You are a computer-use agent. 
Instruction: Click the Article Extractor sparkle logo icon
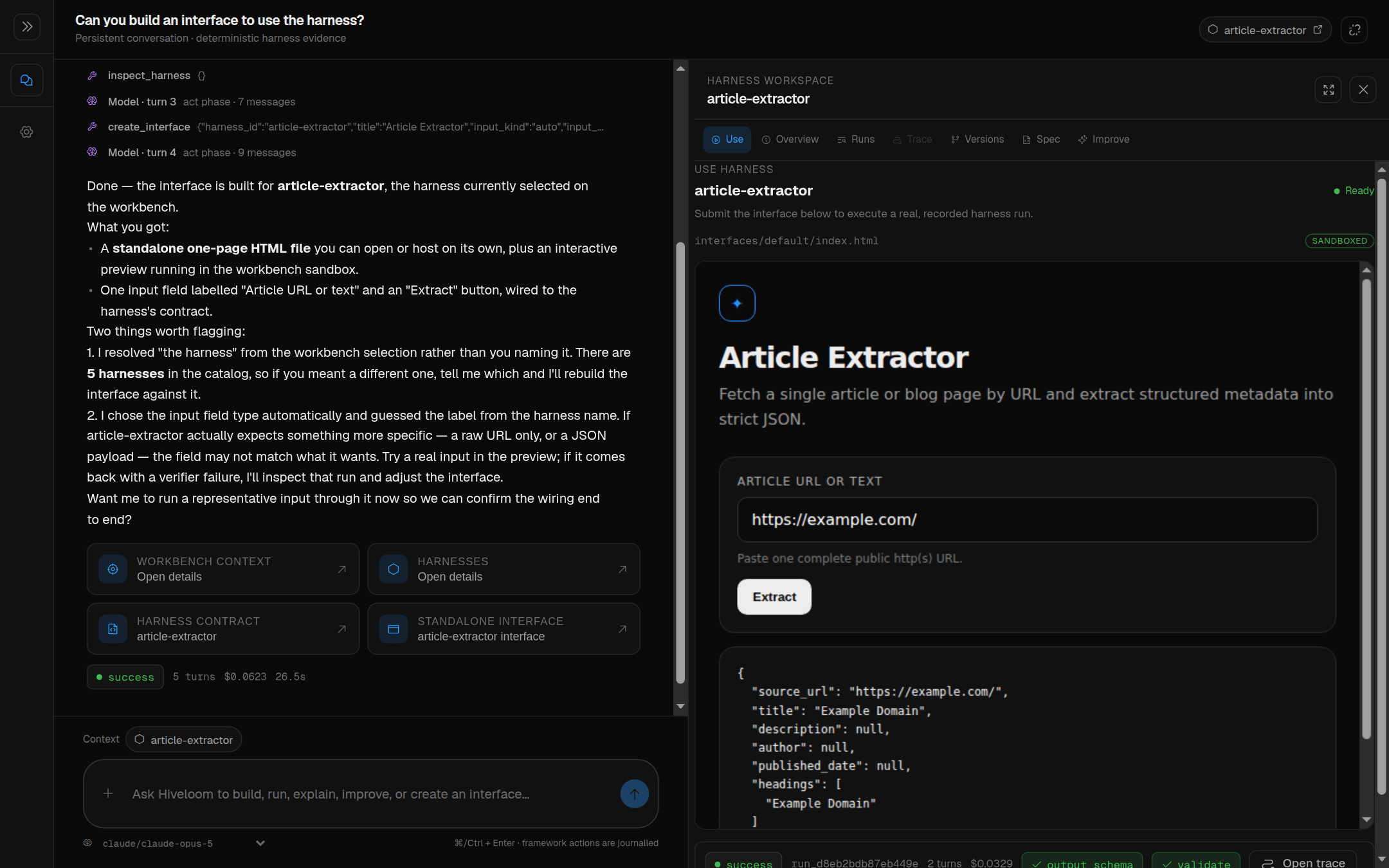tap(737, 303)
